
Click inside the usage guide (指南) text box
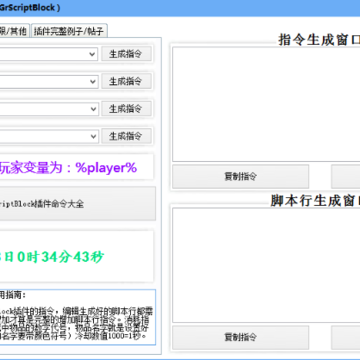point(77,317)
